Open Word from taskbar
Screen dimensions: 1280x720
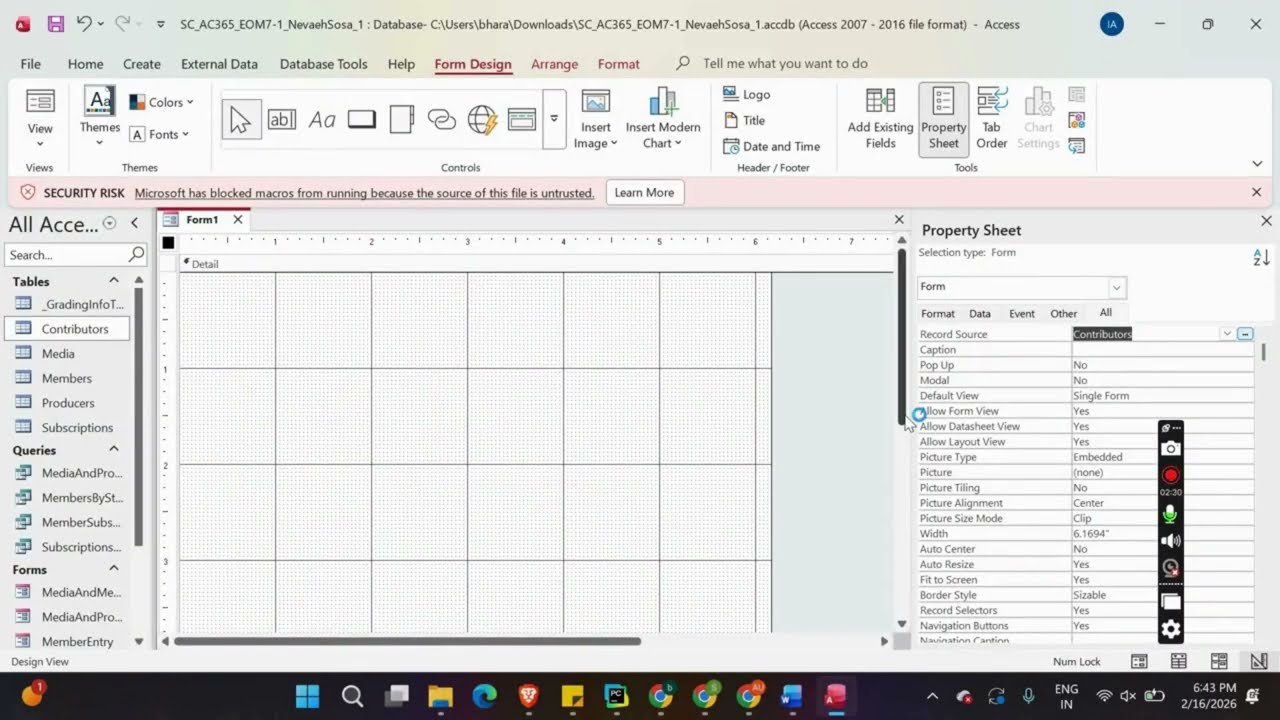[x=791, y=696]
